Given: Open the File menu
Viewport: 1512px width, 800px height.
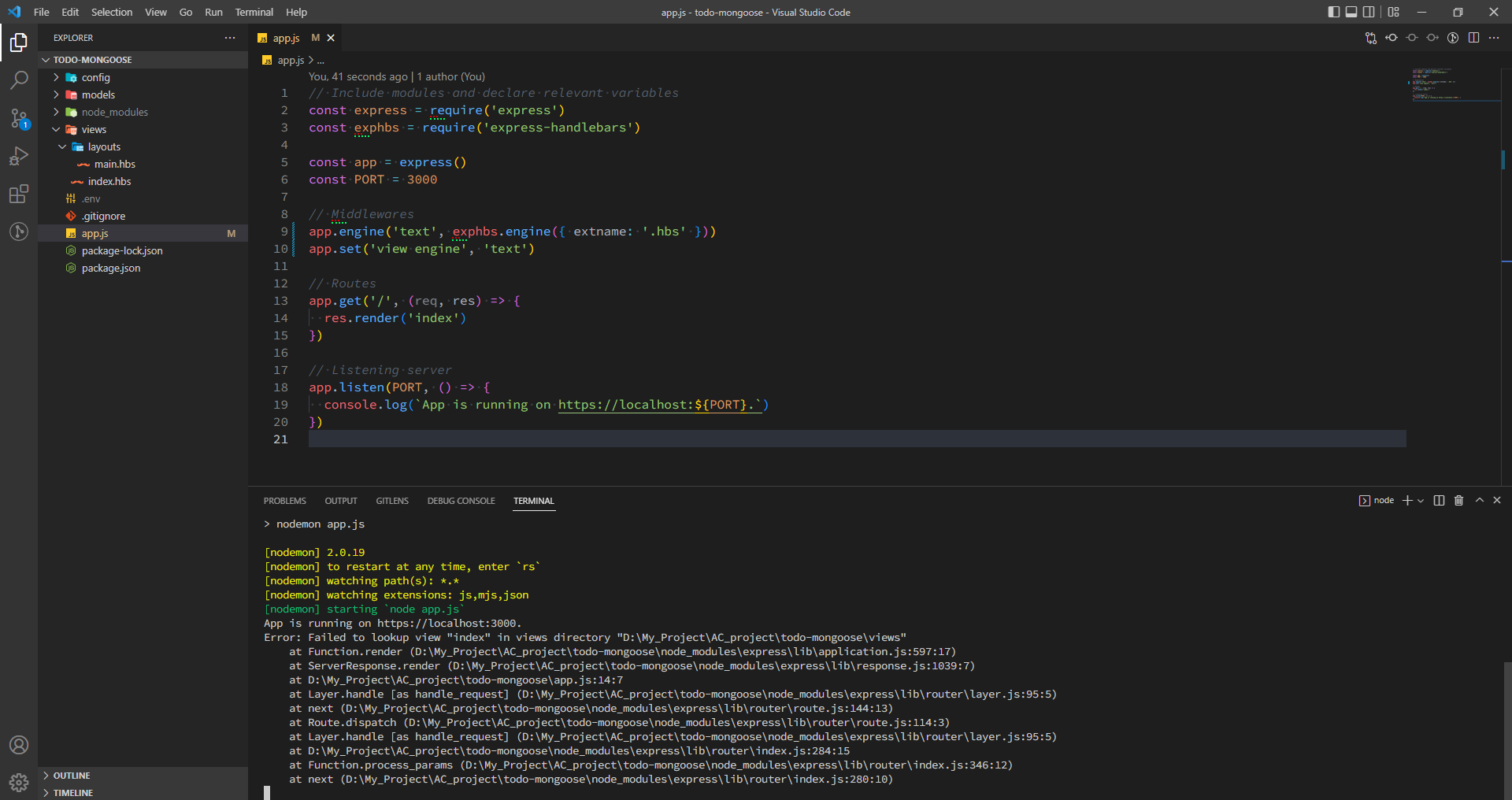Looking at the screenshot, I should (42, 12).
